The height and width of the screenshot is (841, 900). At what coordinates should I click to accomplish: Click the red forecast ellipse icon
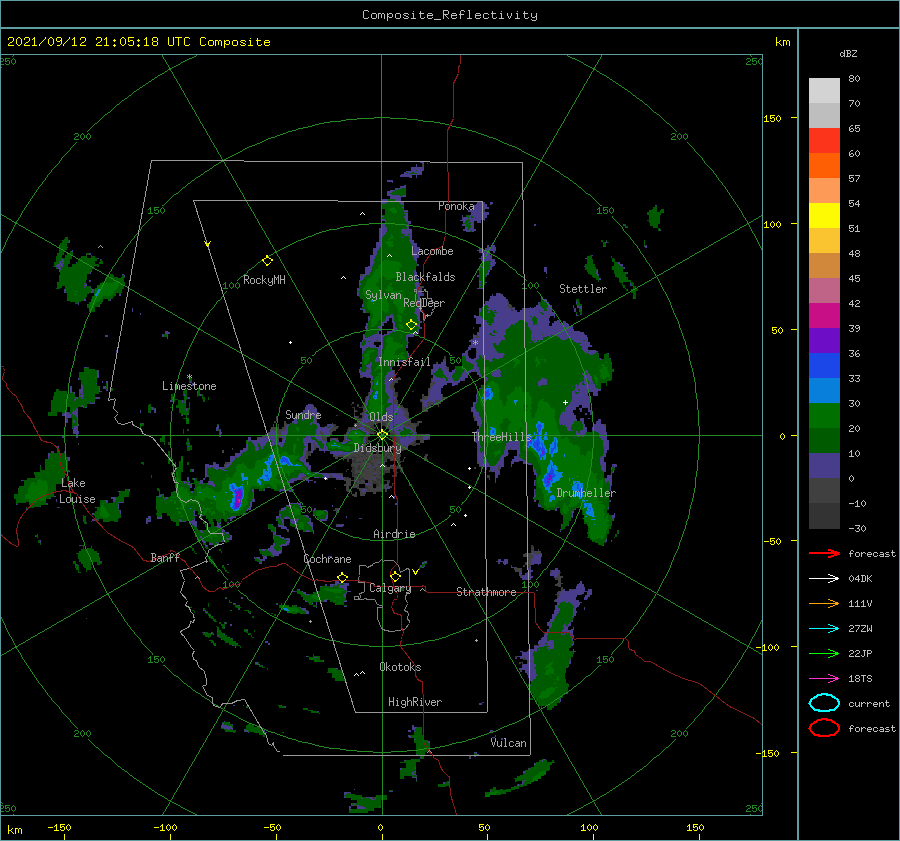point(824,728)
